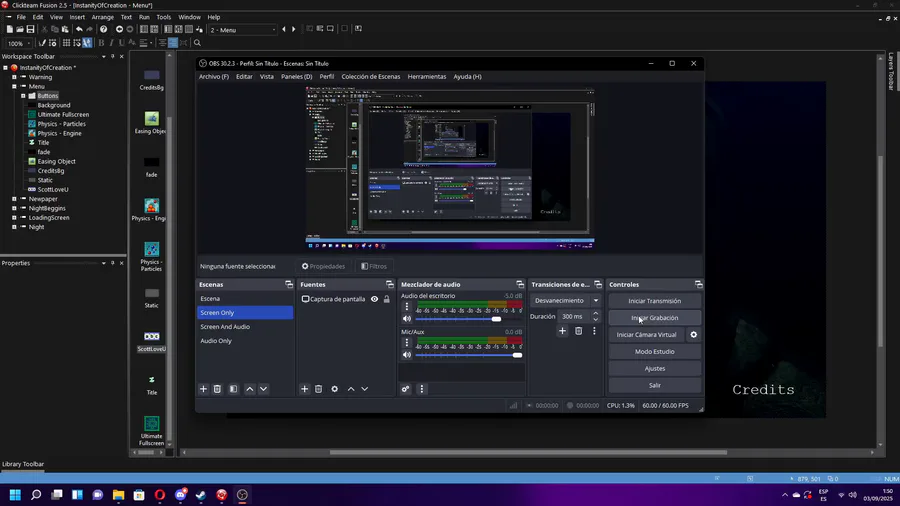Image resolution: width=900 pixels, height=506 pixels.
Task: Click Modo Estudio button
Action: pos(654,352)
